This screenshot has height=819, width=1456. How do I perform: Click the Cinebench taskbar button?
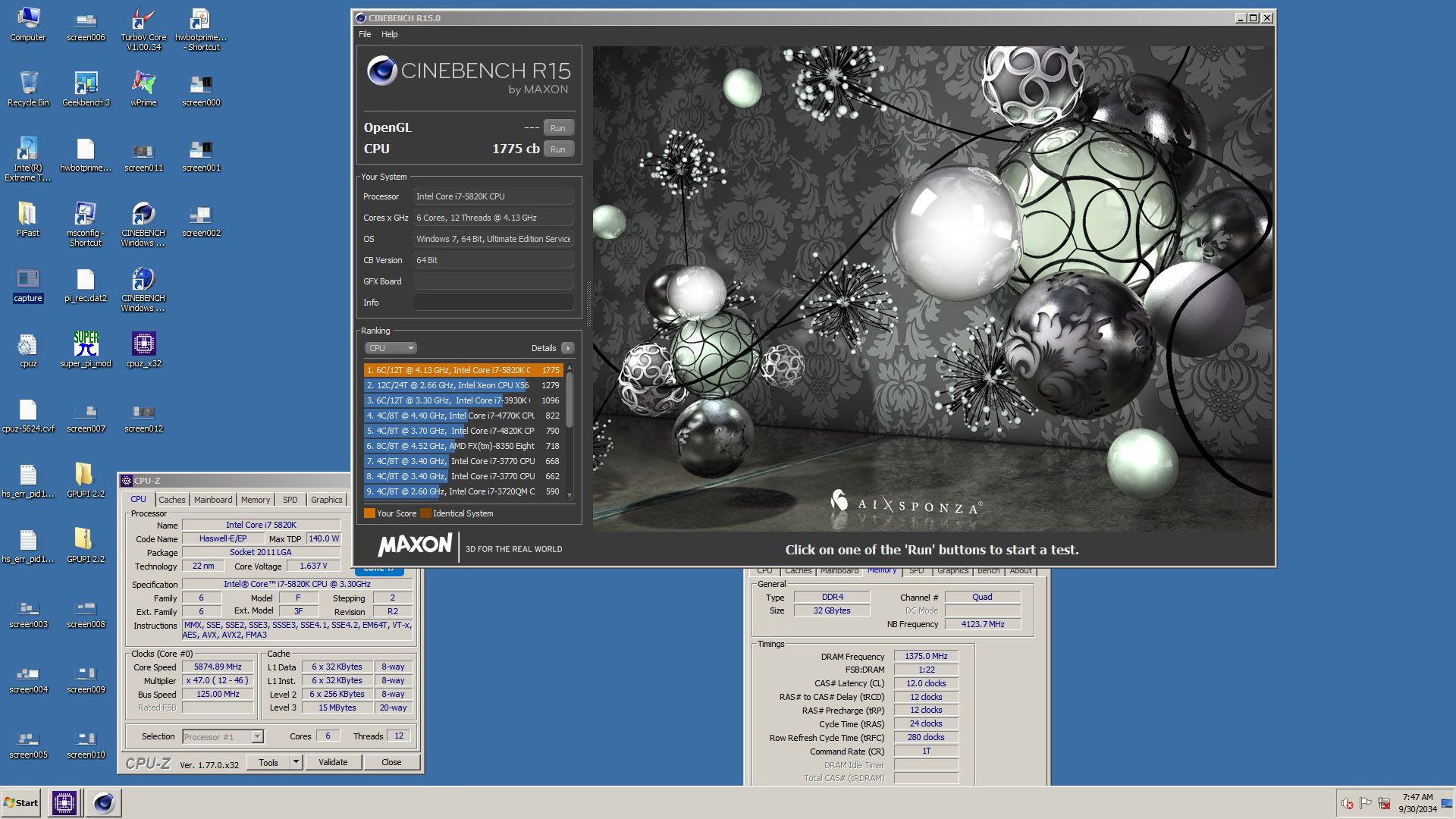click(x=103, y=802)
